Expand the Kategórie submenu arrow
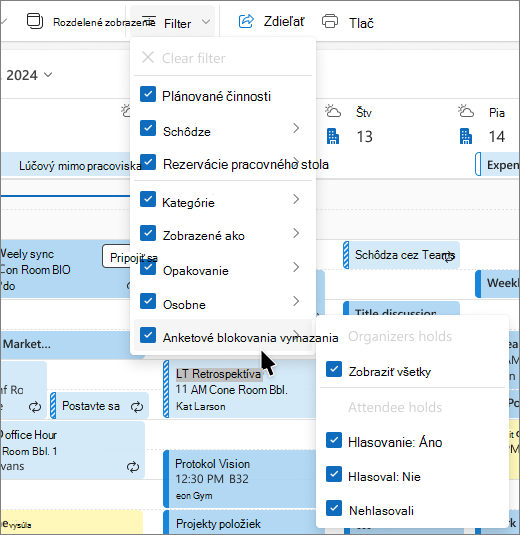Viewport: 520px width, 535px height. (296, 199)
